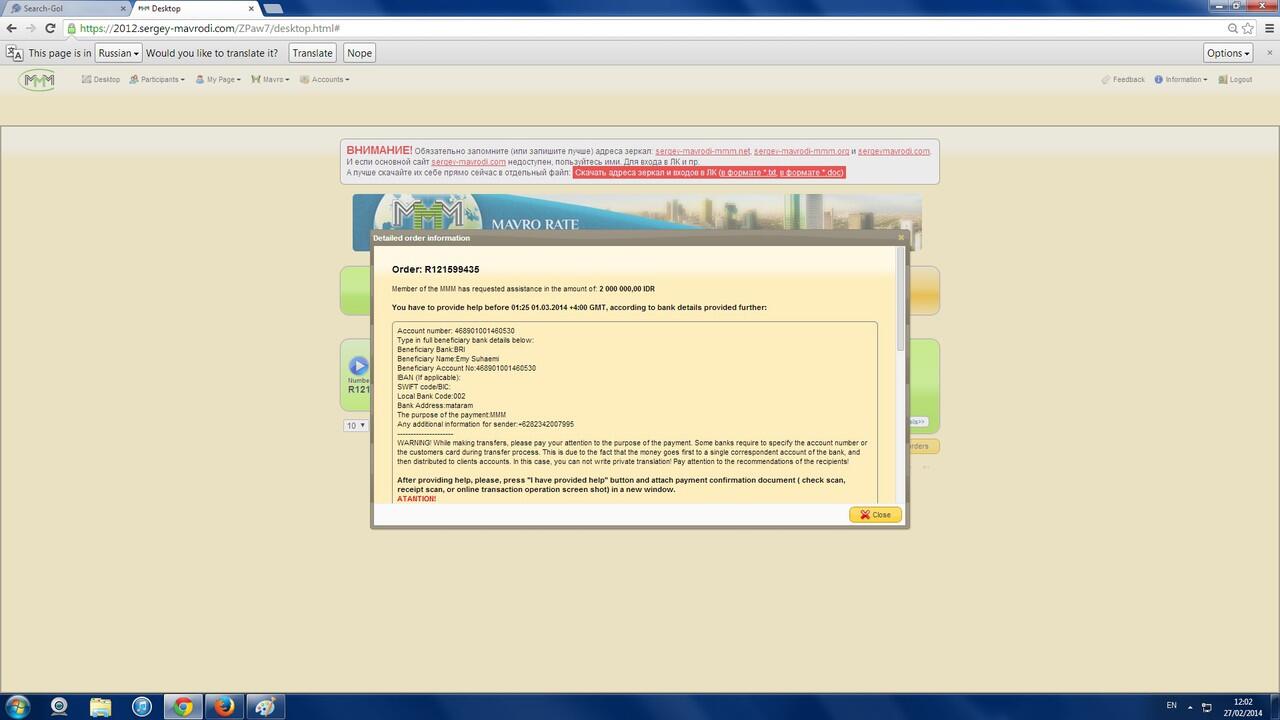
Task: Expand the Accounts menu
Action: pos(325,79)
